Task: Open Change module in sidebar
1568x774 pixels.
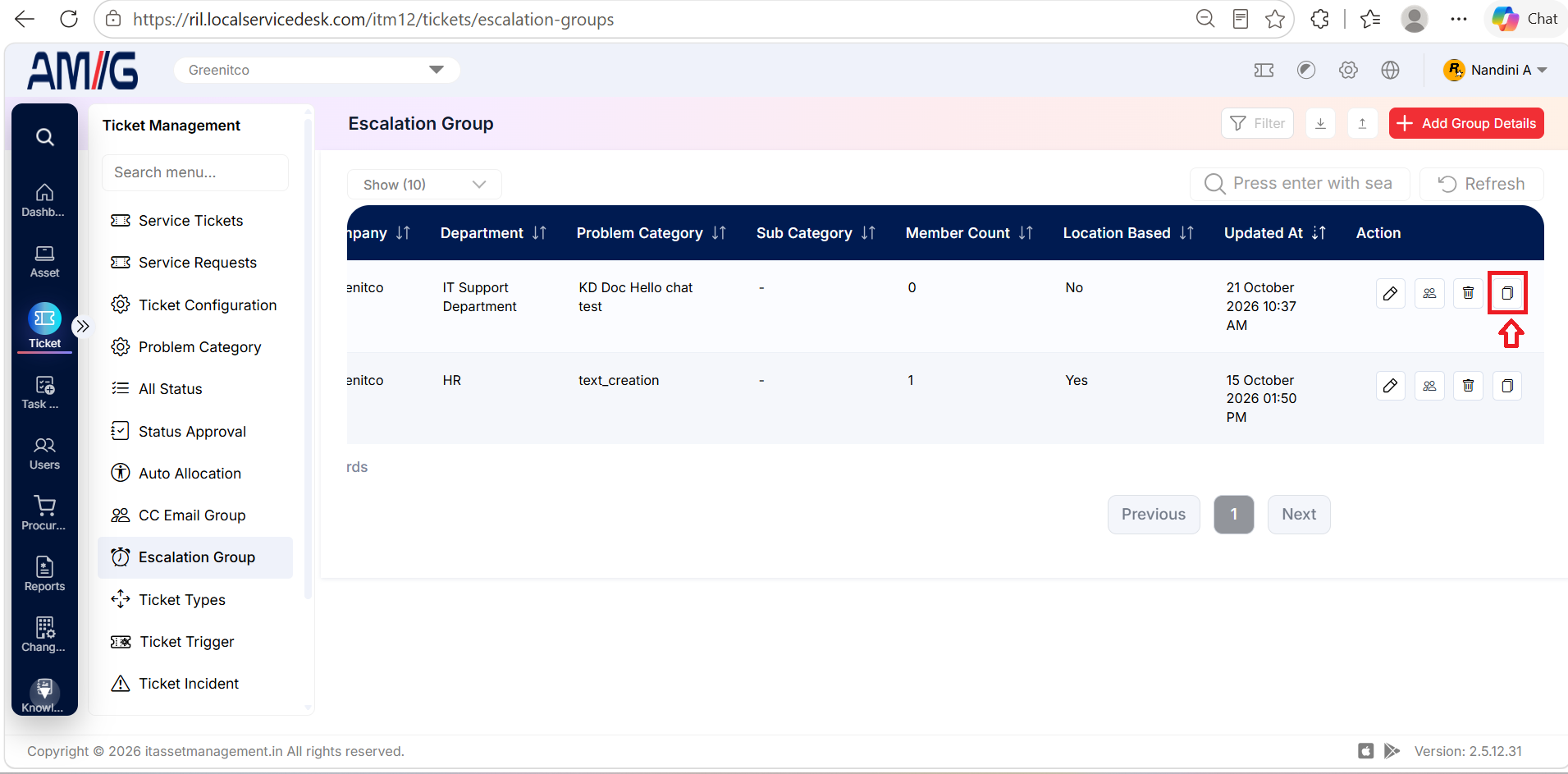Action: coord(44,635)
